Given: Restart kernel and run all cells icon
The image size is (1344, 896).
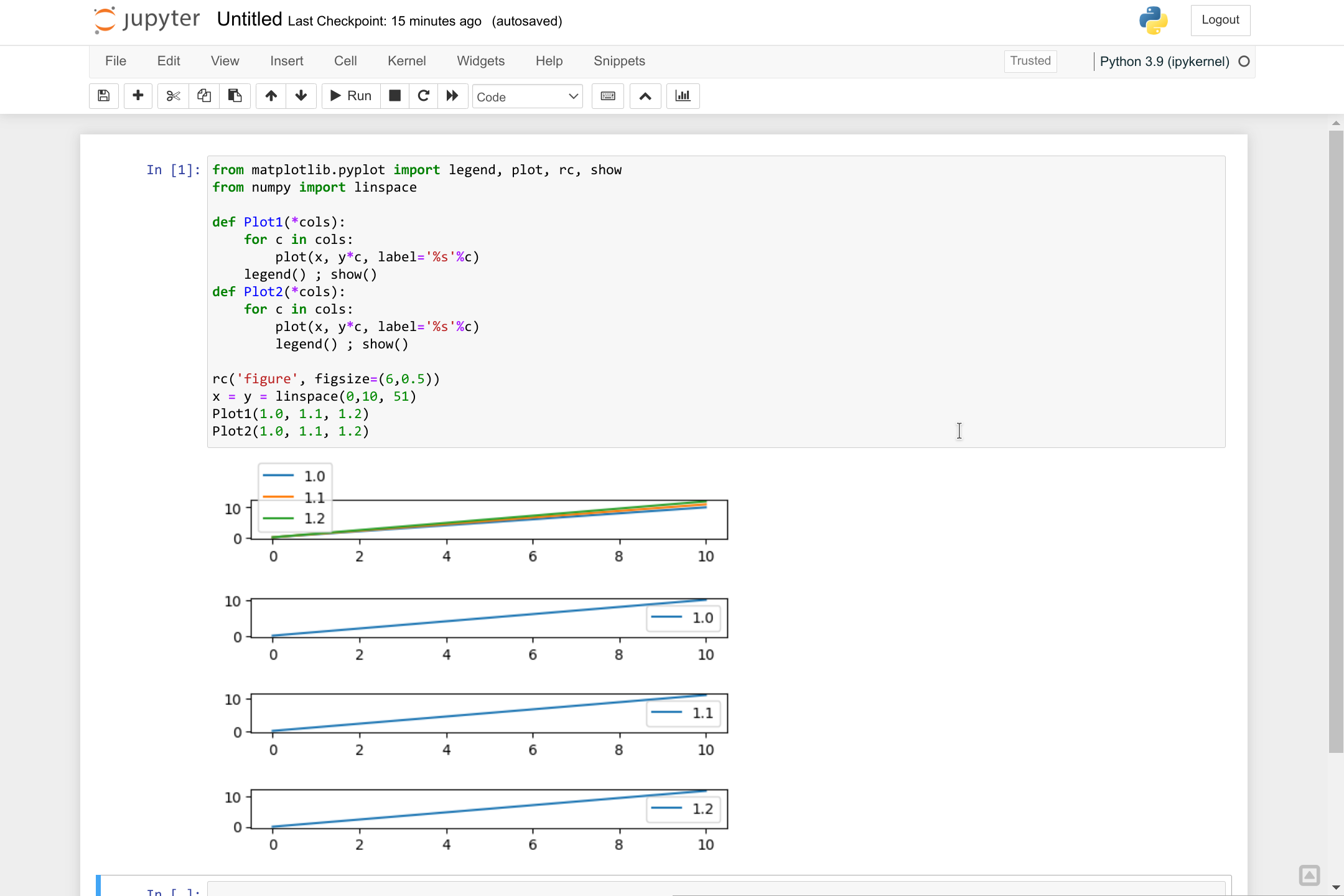Looking at the screenshot, I should (452, 96).
